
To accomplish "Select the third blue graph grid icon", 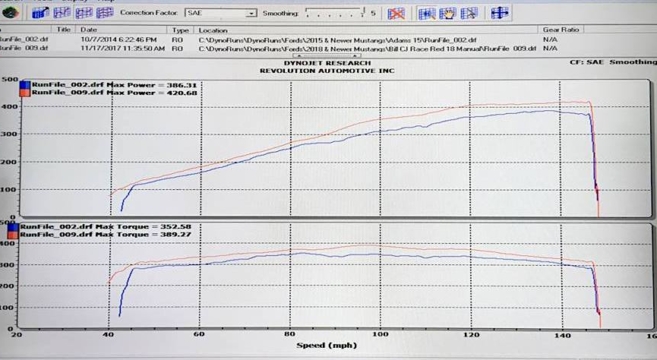I will (x=83, y=13).
